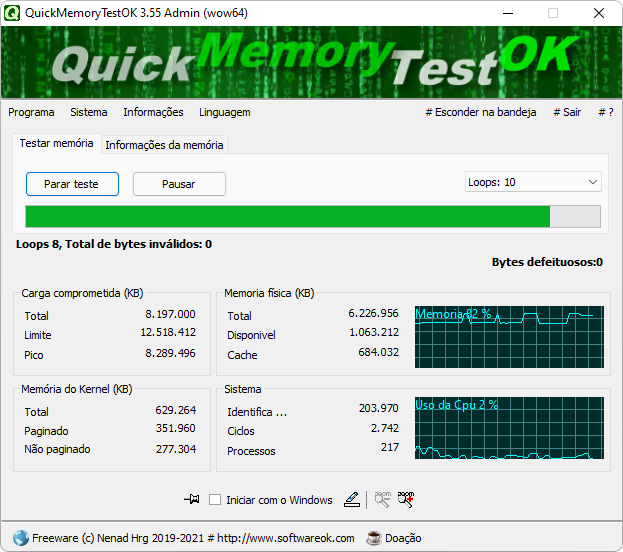623x552 pixels.
Task: Open the softwareok.com freeware link
Action: pos(193,538)
